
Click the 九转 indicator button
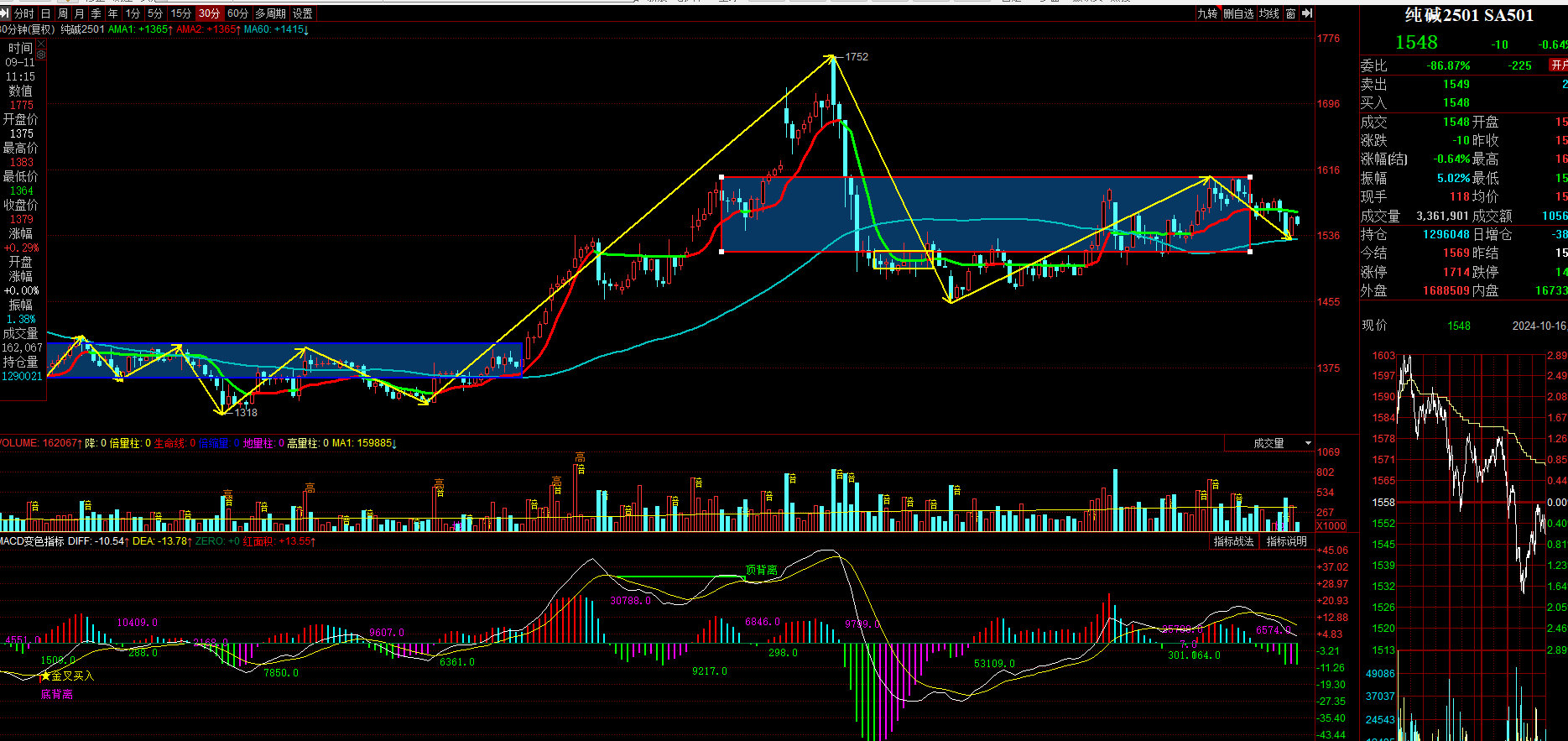click(x=1206, y=13)
